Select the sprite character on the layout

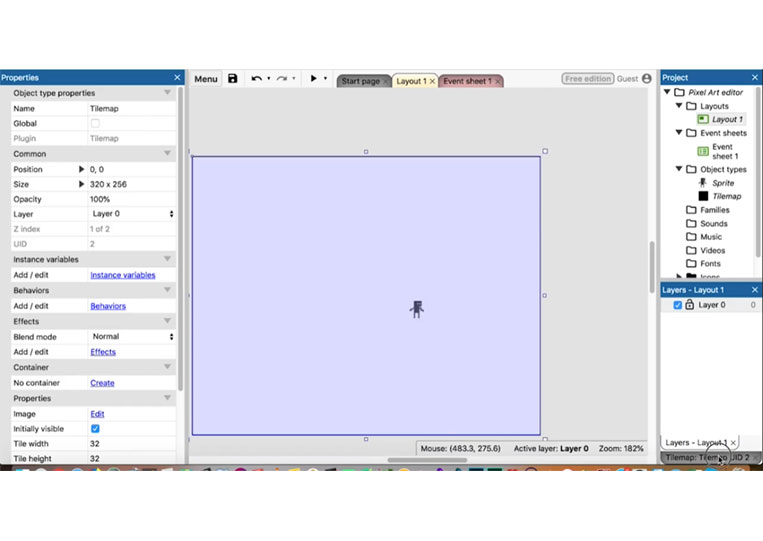[x=417, y=309]
